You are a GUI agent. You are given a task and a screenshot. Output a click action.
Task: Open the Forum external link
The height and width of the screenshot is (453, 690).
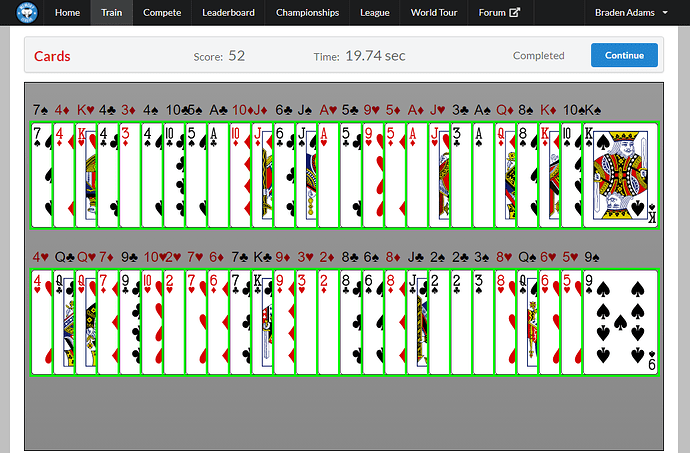(x=499, y=13)
